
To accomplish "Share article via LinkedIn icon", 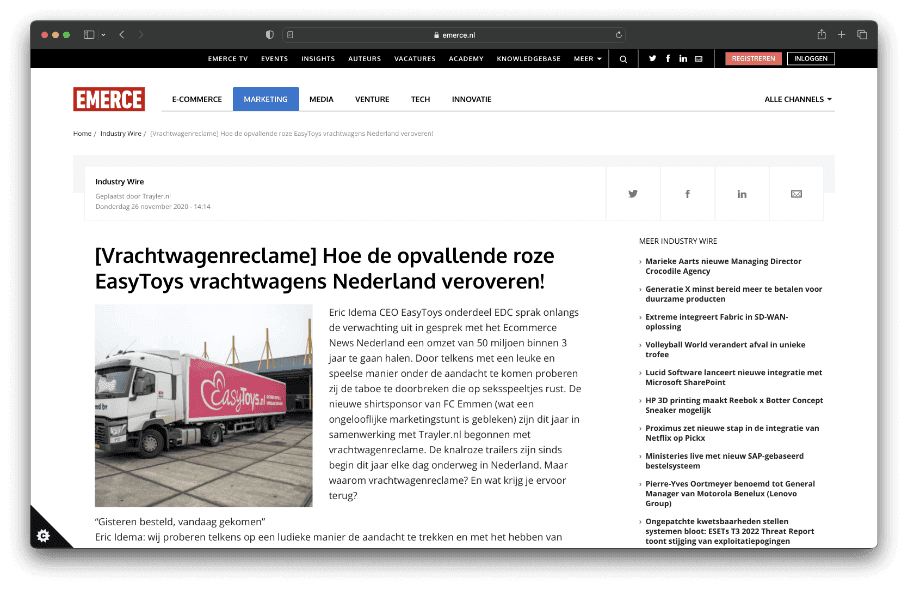I will point(742,194).
